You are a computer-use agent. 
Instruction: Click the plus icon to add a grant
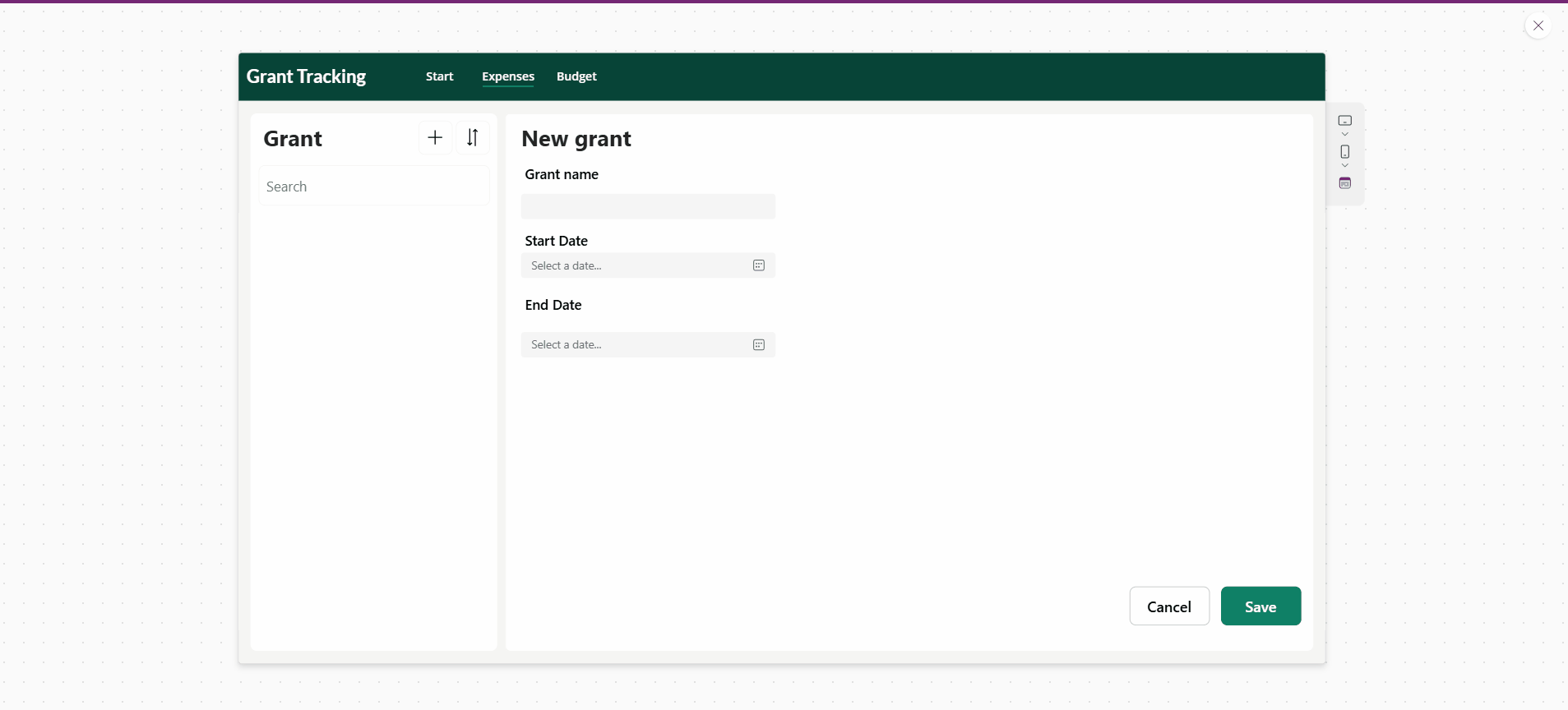[x=435, y=137]
